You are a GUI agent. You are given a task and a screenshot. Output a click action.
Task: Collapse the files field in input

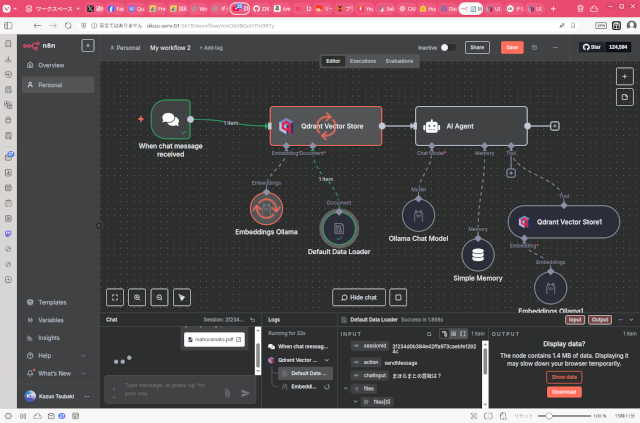coord(346,388)
